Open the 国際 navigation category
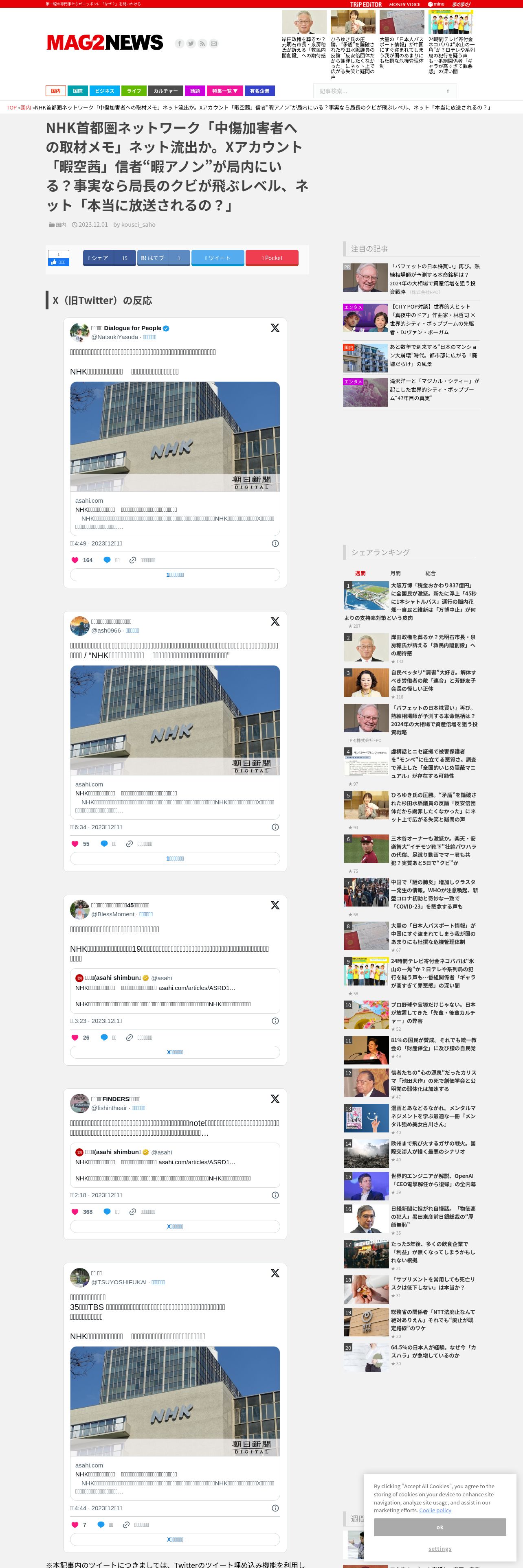Viewport: 523px width, 1568px height. [77, 91]
